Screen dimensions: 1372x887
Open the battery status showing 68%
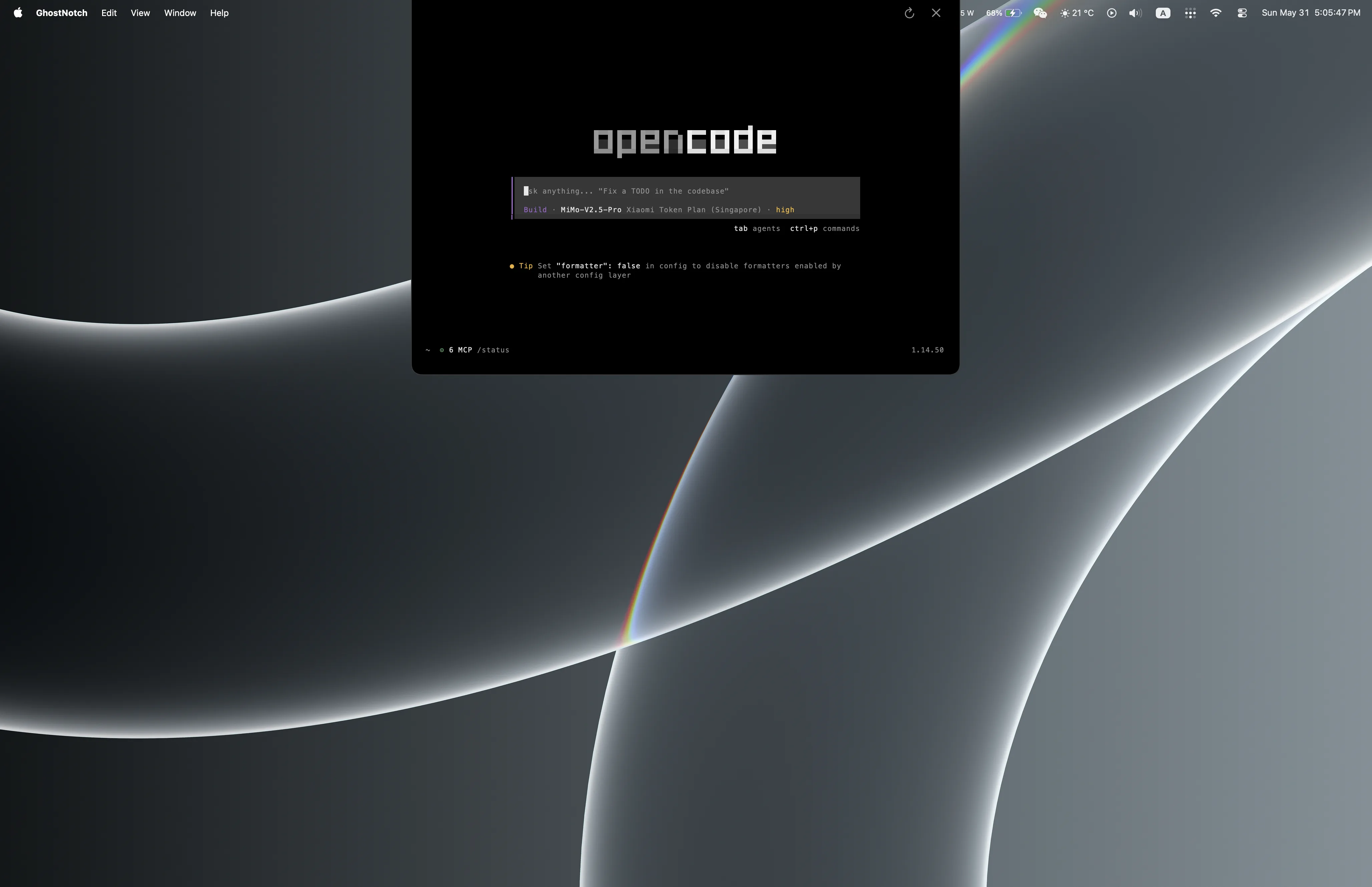(1004, 13)
